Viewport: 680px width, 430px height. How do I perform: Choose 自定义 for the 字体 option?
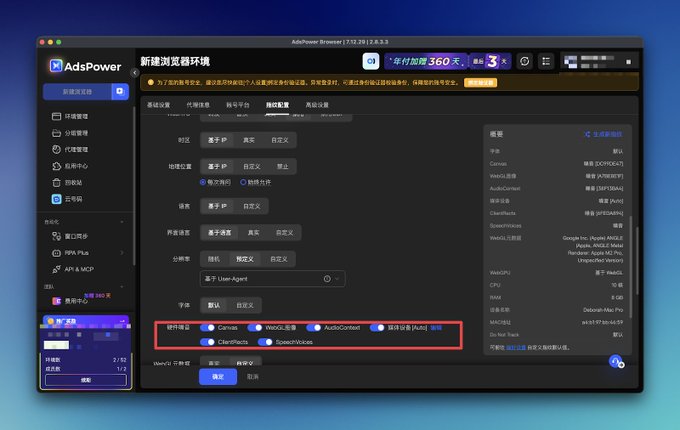(x=245, y=305)
